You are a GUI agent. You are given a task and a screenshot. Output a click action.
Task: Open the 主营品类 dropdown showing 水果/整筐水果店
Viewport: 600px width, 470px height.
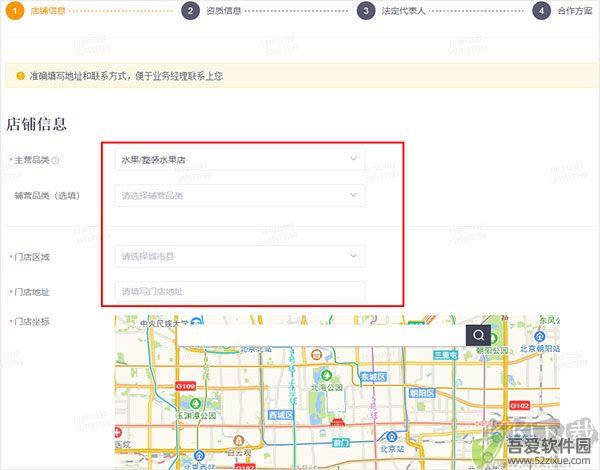click(240, 159)
